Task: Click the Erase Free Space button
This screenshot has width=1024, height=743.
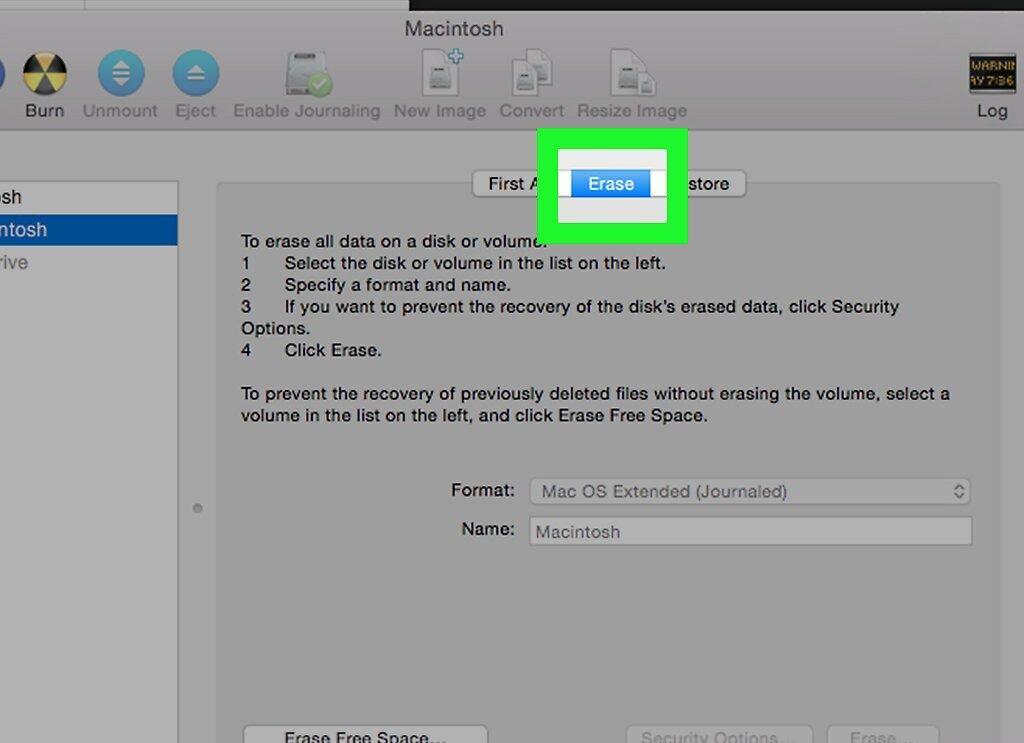Action: (x=365, y=735)
